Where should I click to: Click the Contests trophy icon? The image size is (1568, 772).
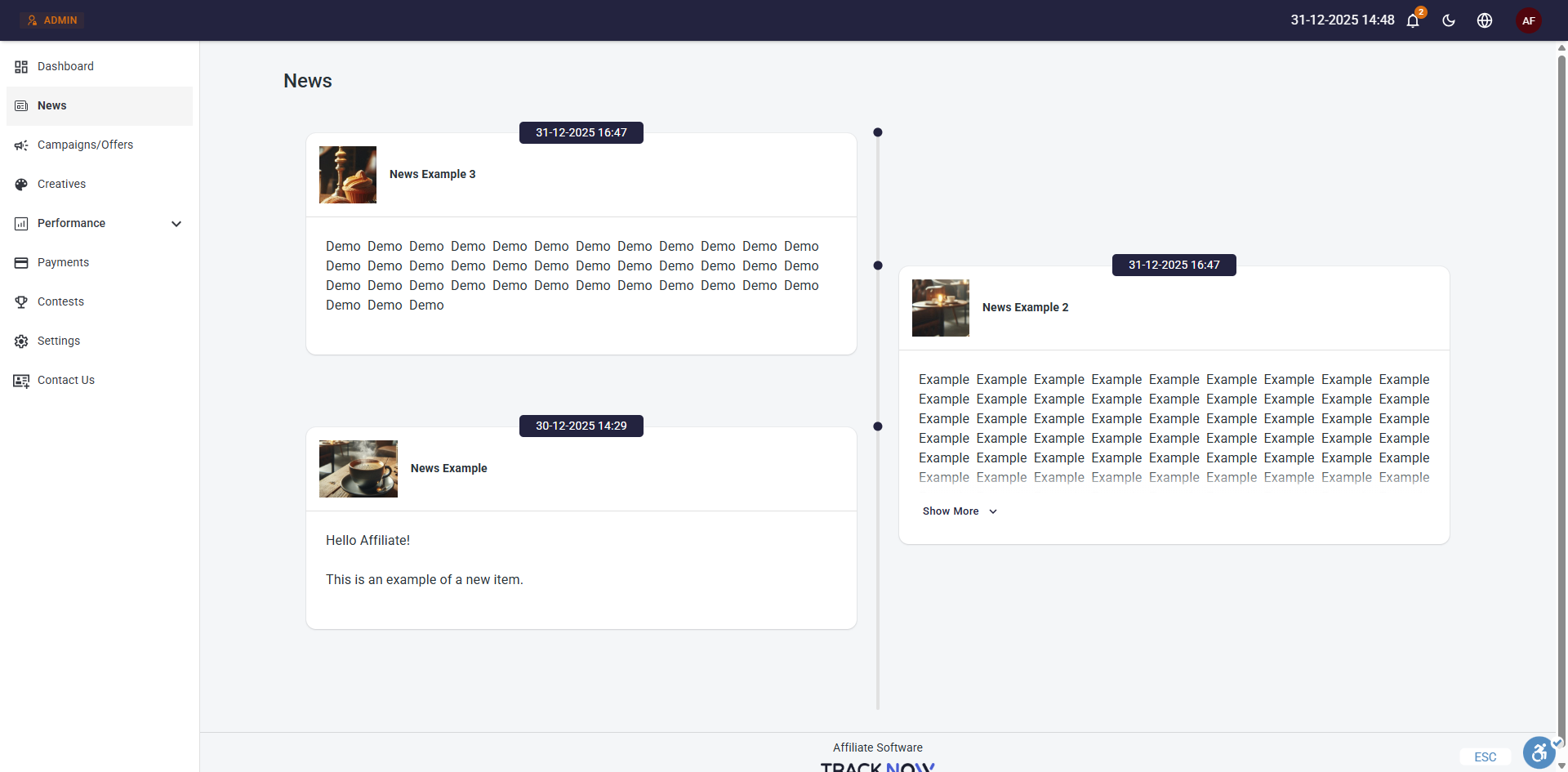point(21,302)
